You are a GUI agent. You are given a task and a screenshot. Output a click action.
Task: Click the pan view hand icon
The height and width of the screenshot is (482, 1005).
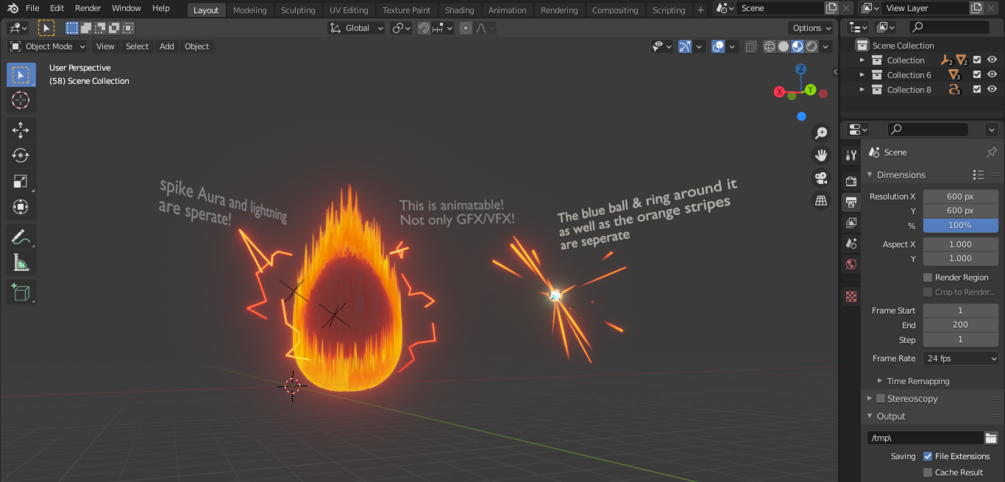click(x=820, y=155)
